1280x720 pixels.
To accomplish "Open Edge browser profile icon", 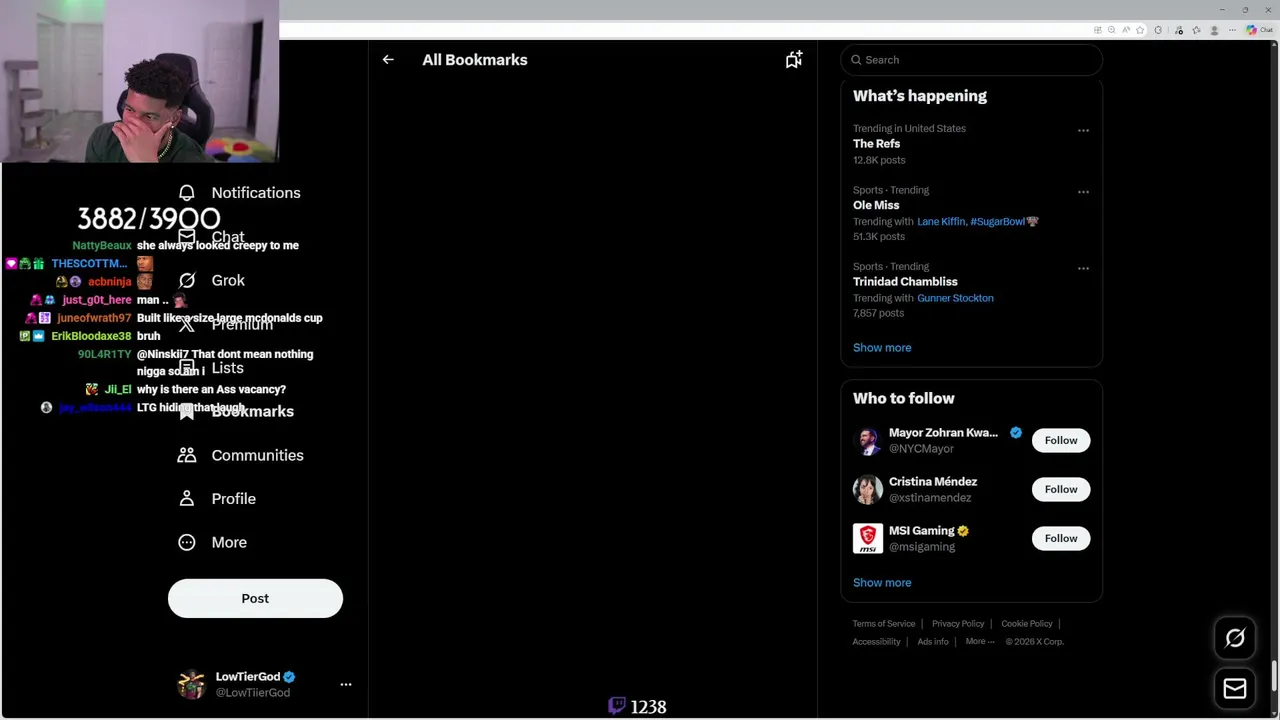I will tap(1214, 30).
